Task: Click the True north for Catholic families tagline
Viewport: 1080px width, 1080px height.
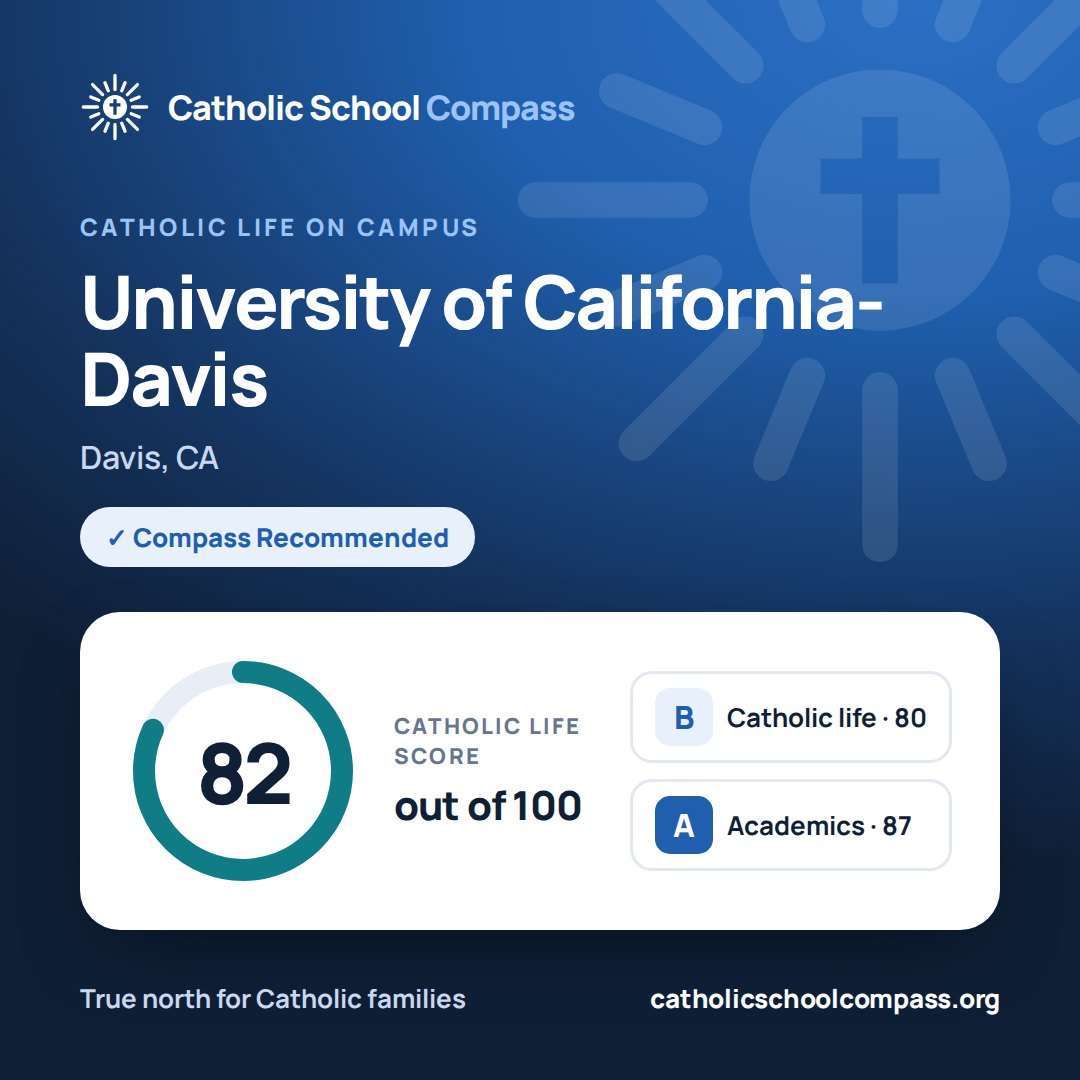Action: [x=273, y=999]
